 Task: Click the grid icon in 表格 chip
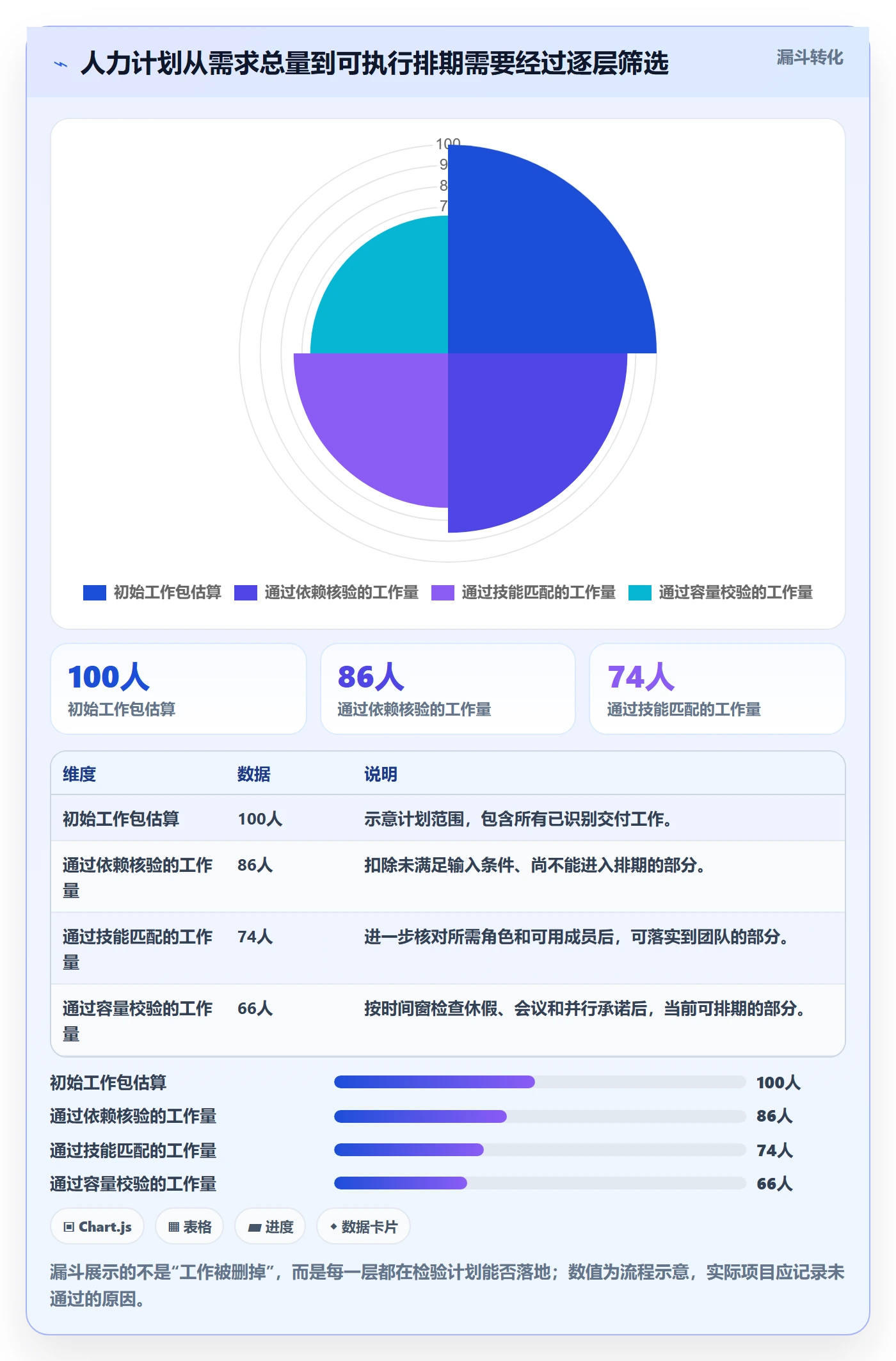[x=173, y=1227]
